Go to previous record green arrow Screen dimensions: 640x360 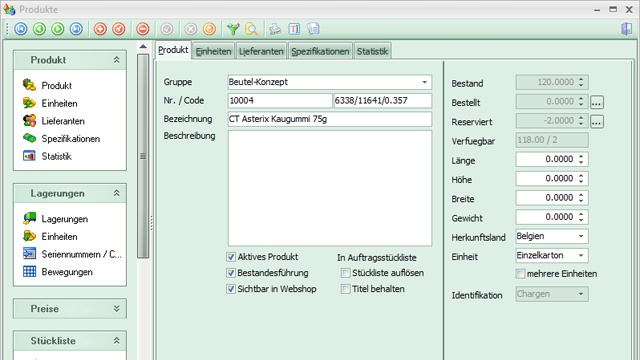point(39,29)
